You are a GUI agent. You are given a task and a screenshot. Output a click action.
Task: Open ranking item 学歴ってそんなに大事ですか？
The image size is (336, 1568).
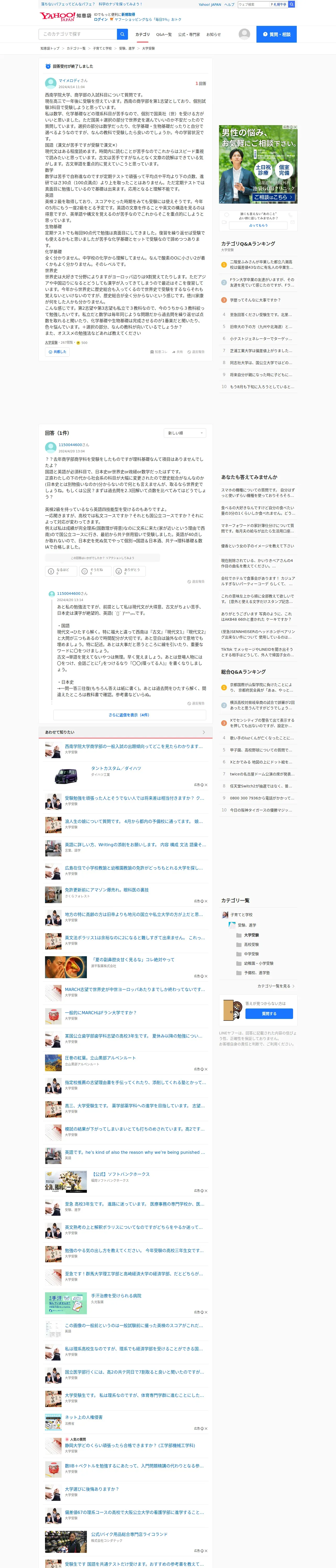(x=255, y=300)
